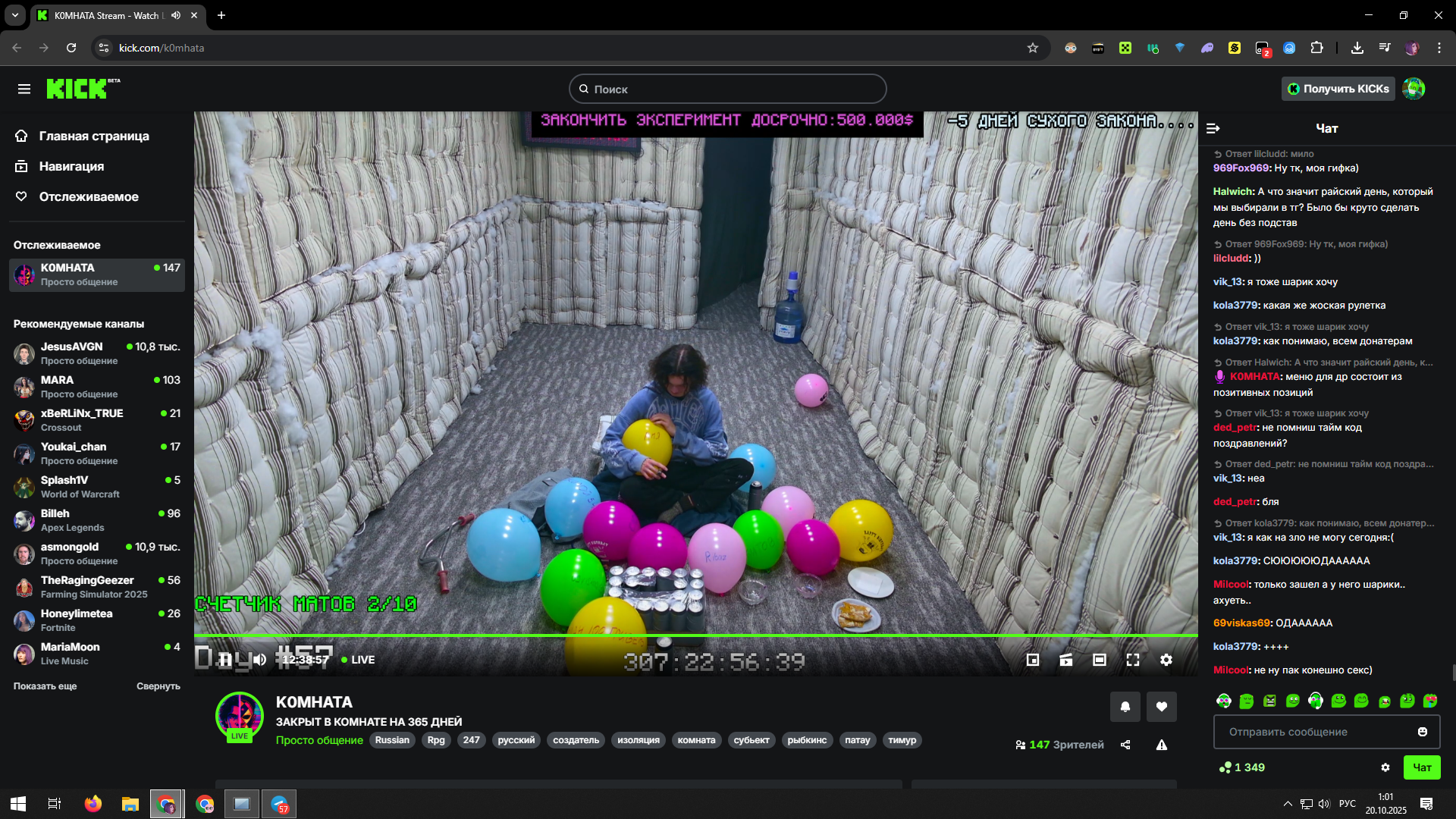Mute the stream player volume
1456x819 pixels.
tap(259, 660)
